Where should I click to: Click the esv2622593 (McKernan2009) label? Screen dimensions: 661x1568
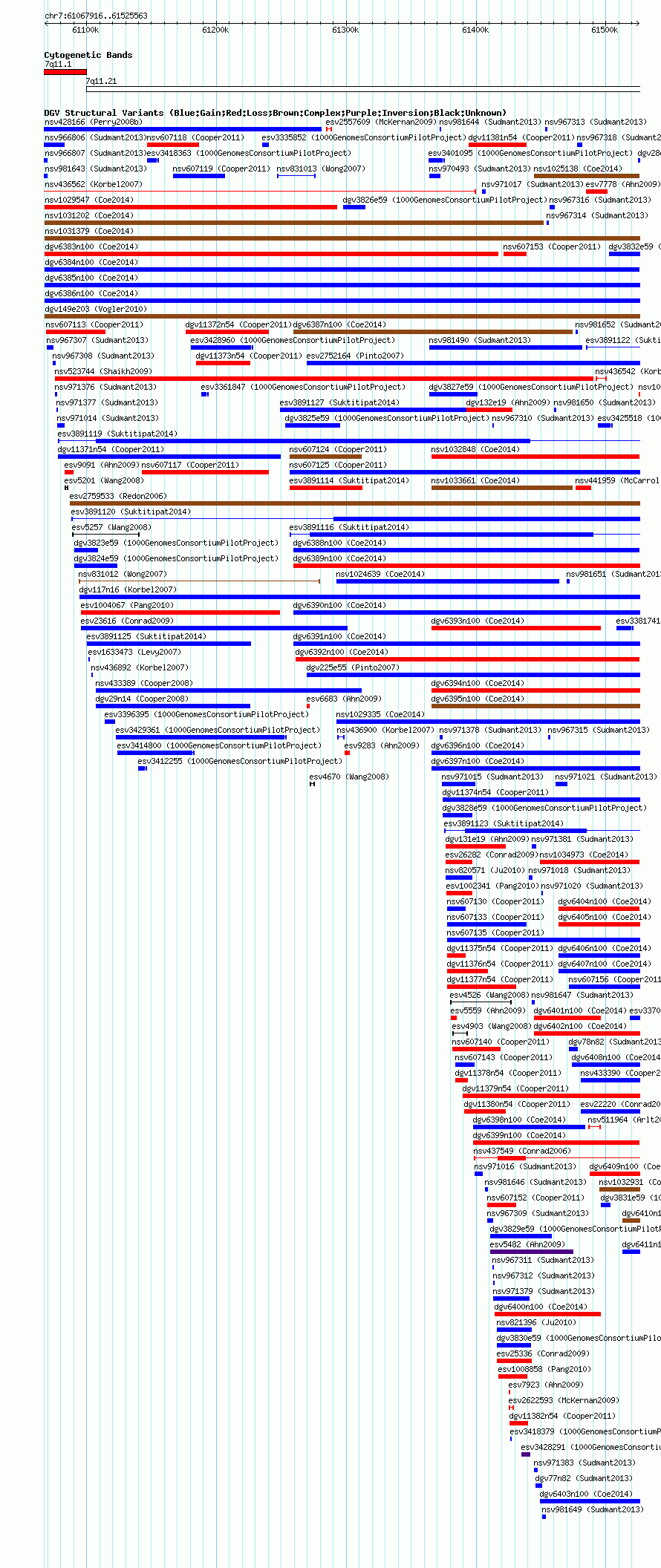pos(564,1400)
